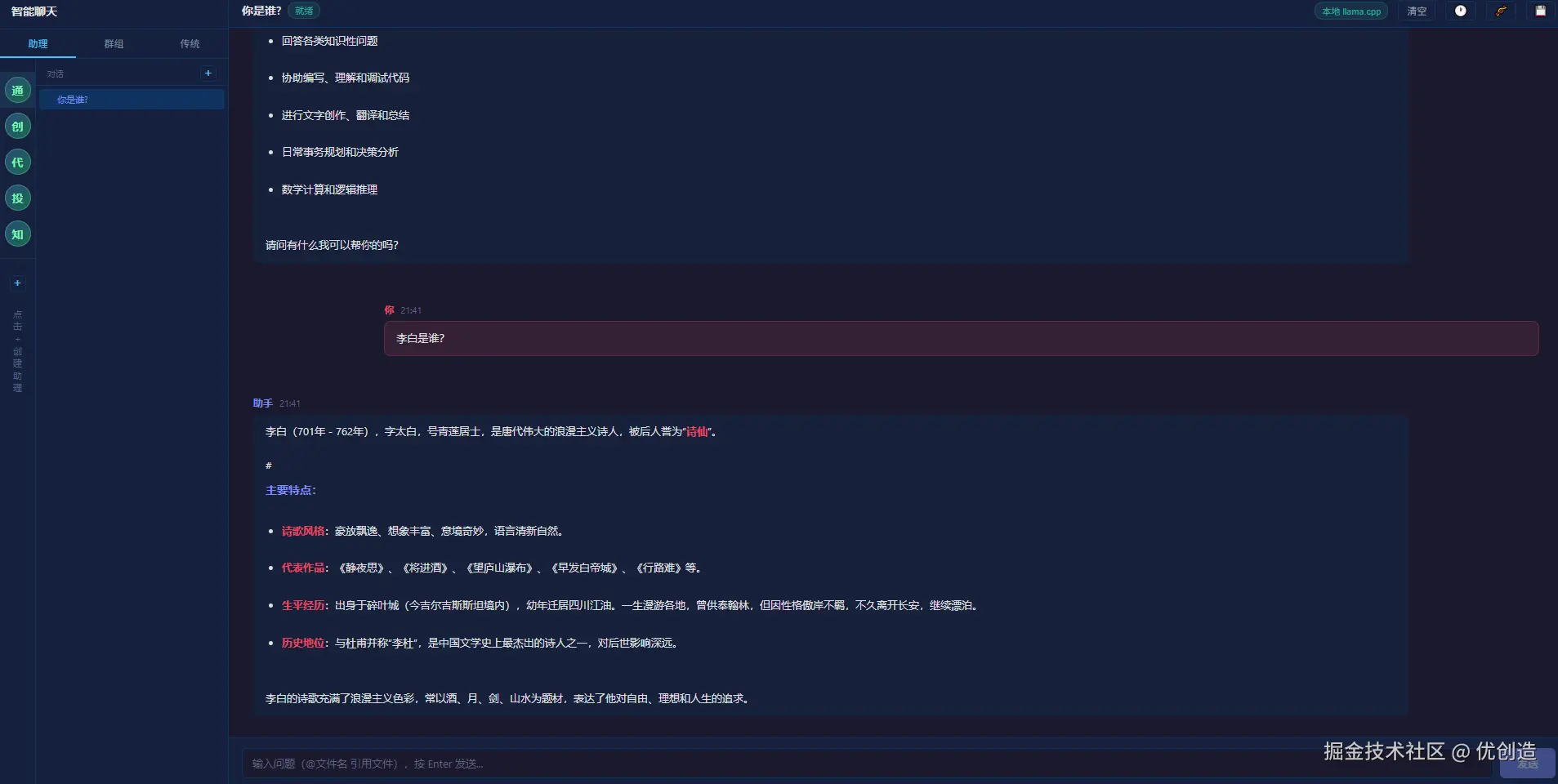
Task: Click the 助手 sender label
Action: [262, 403]
